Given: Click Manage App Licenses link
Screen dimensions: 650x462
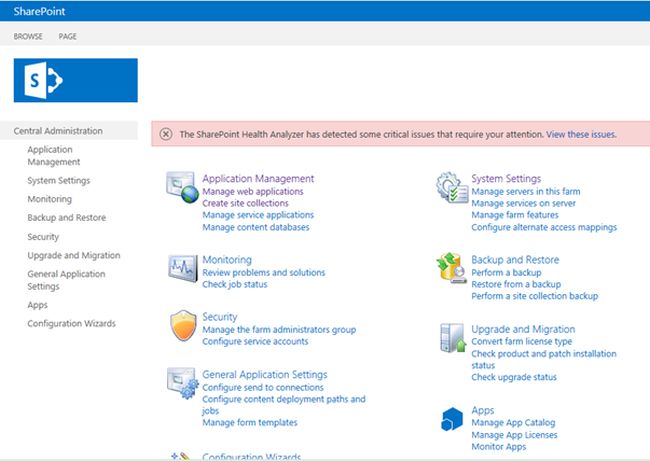Looking at the screenshot, I should (x=514, y=435).
